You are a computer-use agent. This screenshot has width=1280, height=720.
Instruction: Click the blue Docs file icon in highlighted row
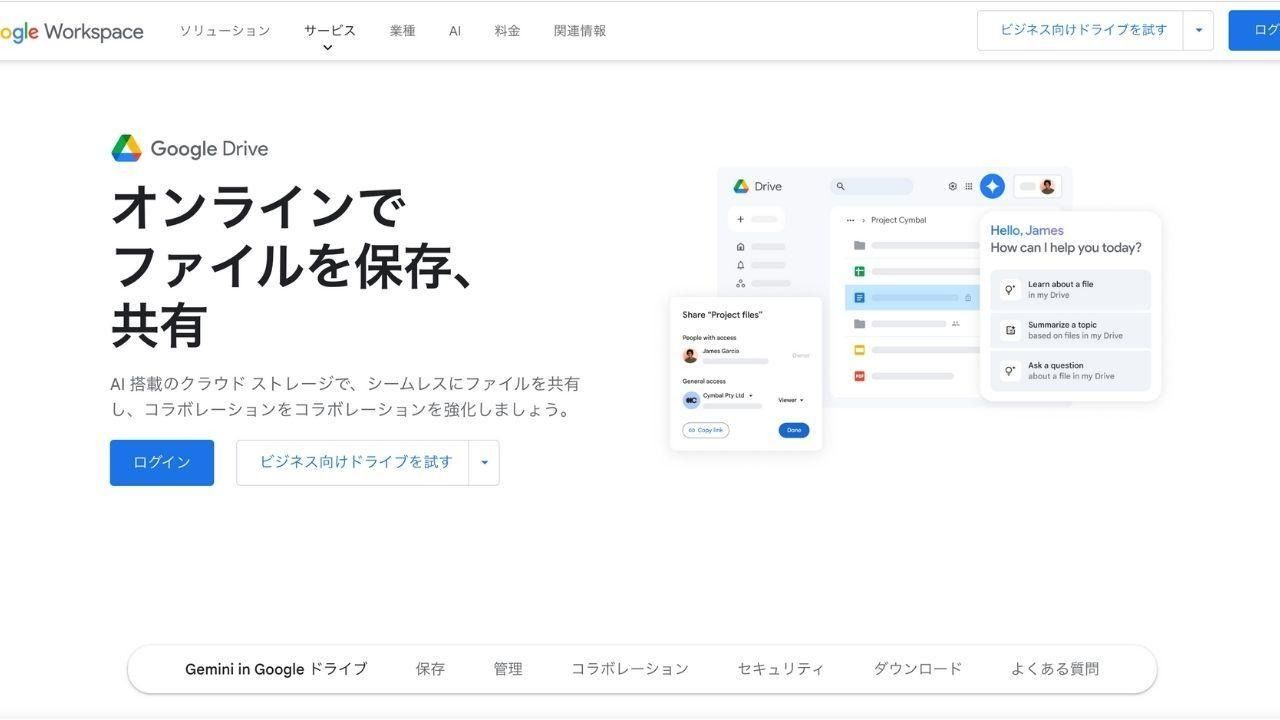pyautogui.click(x=859, y=297)
